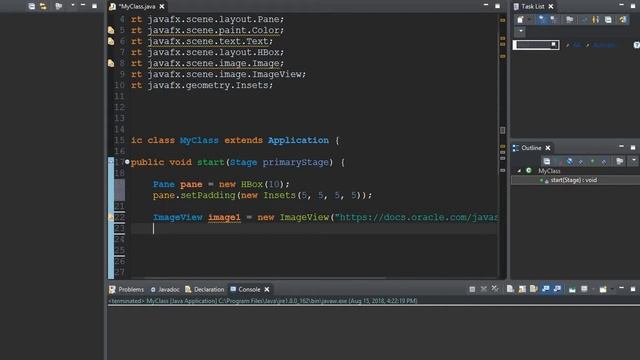Toggle Scheduled presentation in Task List toolbar

[553, 20]
